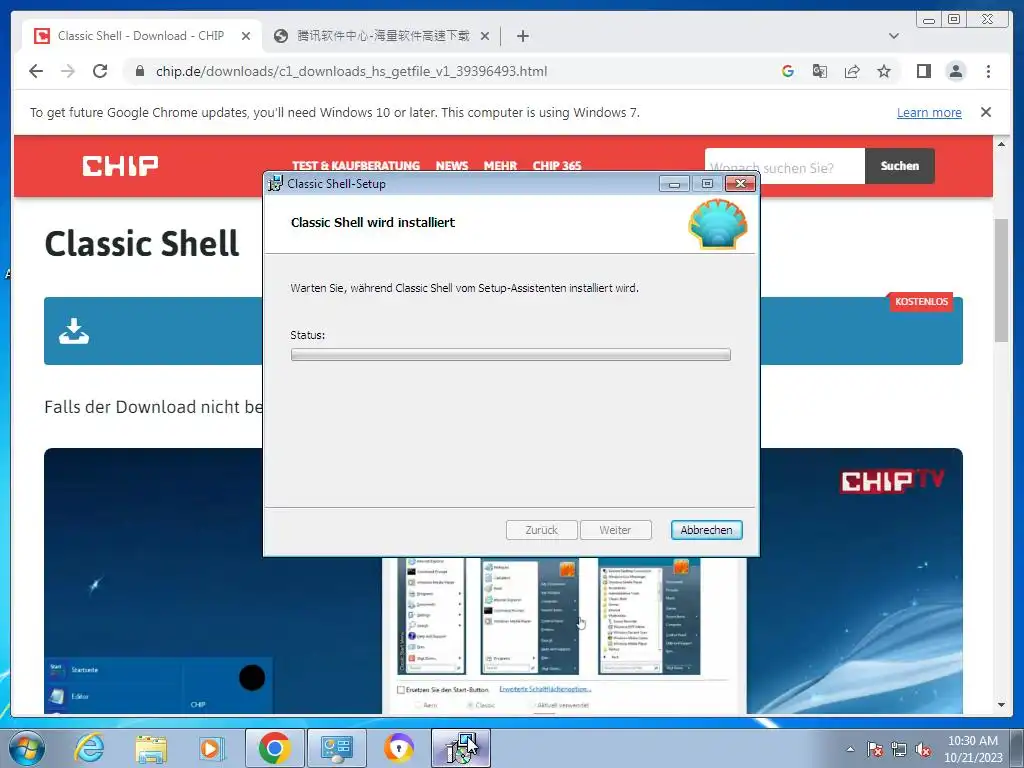This screenshot has width=1024, height=768.
Task: Open the News menu item
Action: [x=452, y=166]
